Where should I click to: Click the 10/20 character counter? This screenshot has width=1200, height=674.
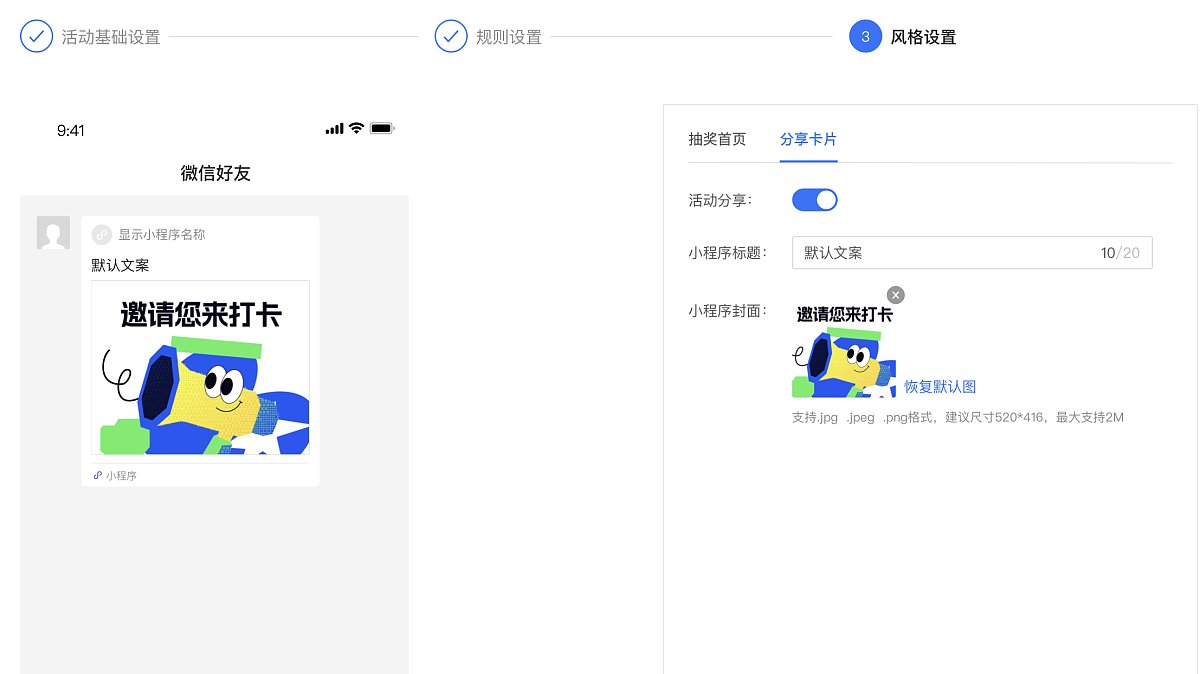1120,253
